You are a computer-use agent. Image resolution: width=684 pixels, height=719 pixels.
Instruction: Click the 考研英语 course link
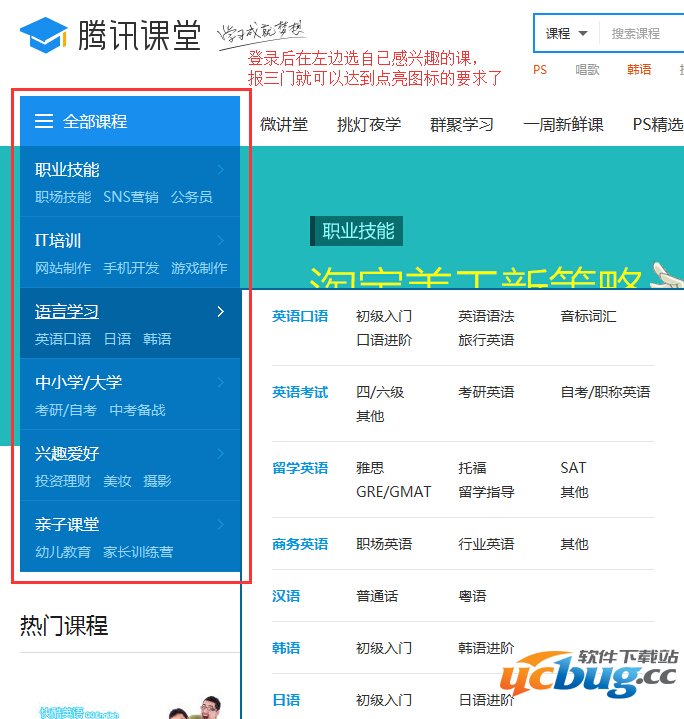(486, 392)
